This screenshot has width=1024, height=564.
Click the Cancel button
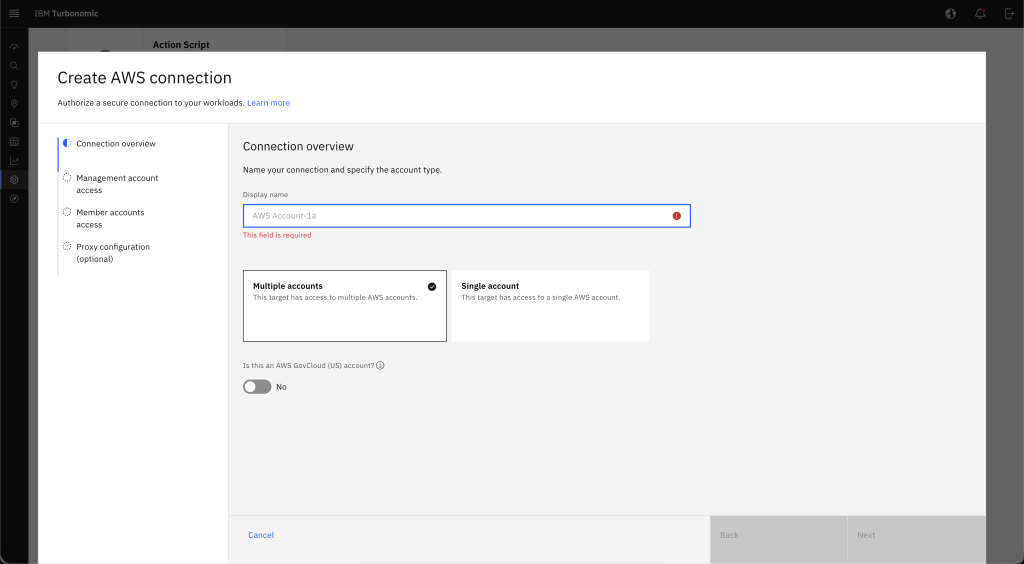coord(261,535)
